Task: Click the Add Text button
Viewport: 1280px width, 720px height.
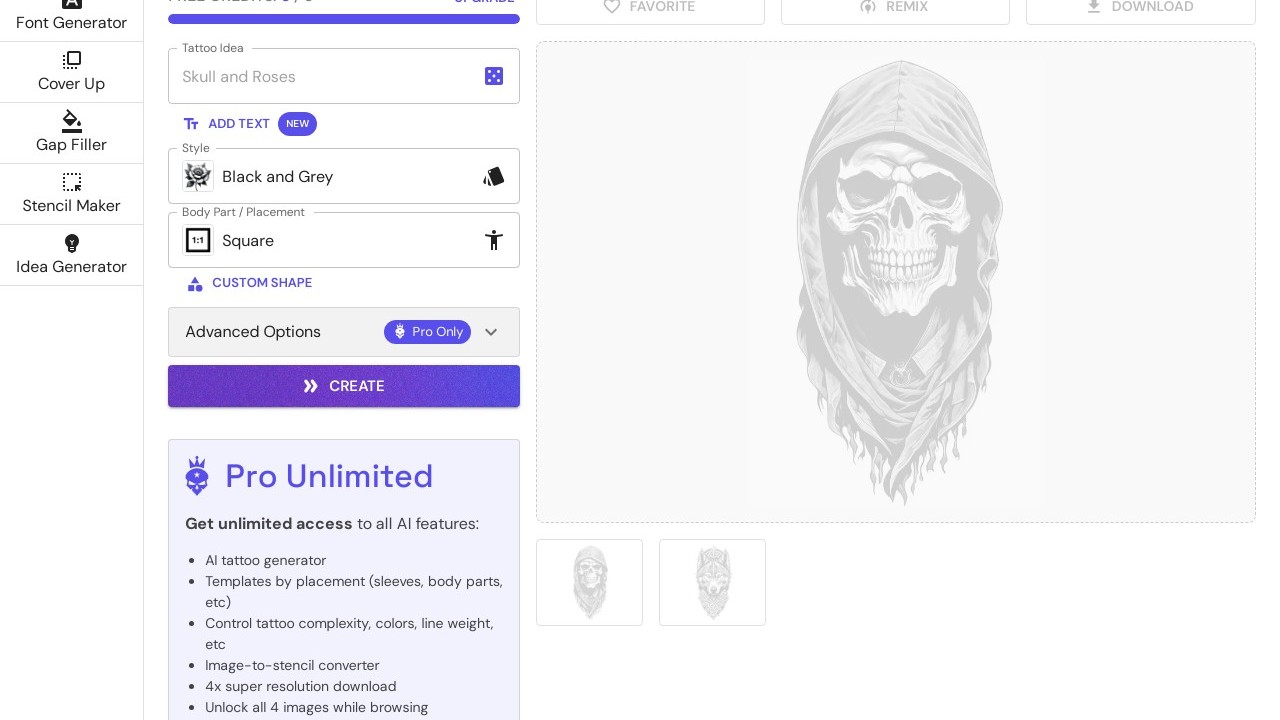Action: (227, 124)
